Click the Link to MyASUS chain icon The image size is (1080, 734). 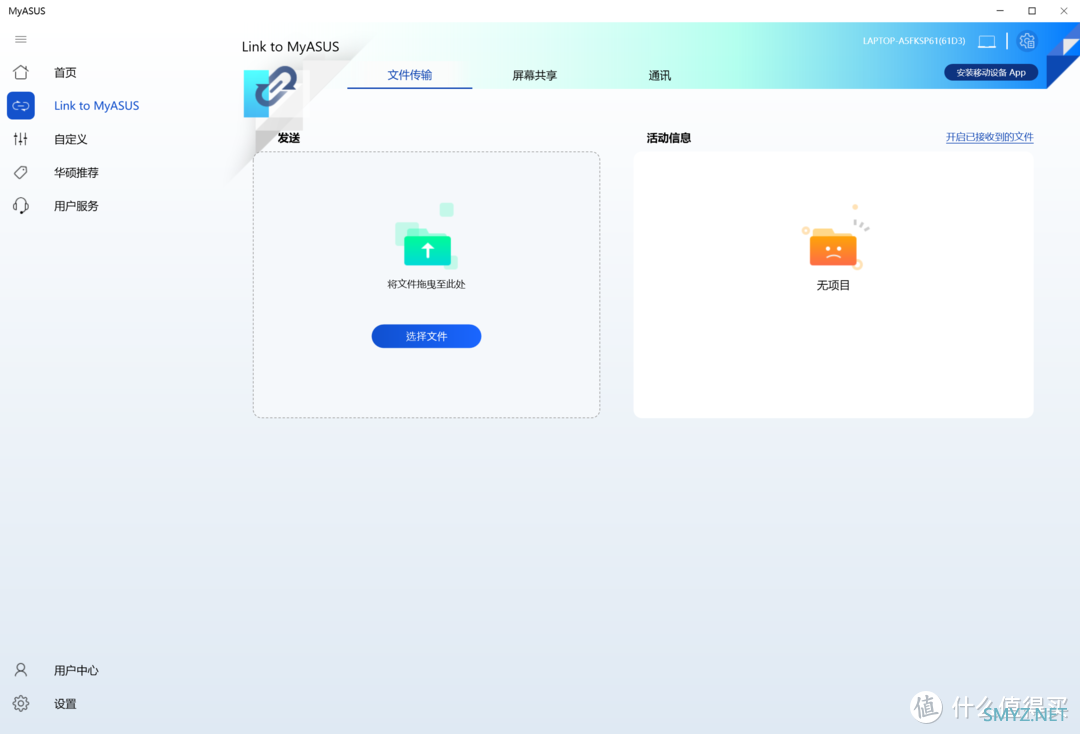pyautogui.click(x=21, y=105)
